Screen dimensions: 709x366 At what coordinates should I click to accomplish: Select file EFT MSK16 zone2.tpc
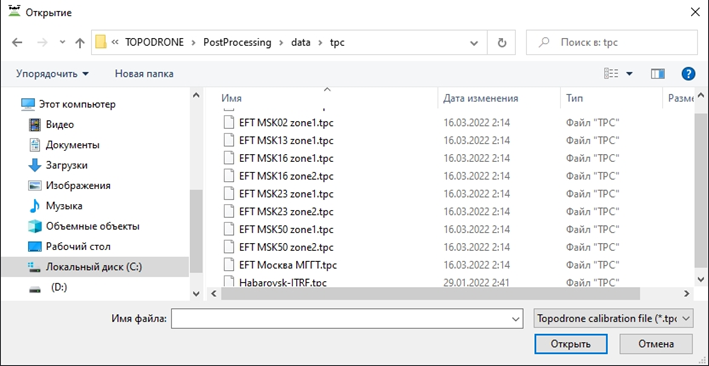coord(286,176)
